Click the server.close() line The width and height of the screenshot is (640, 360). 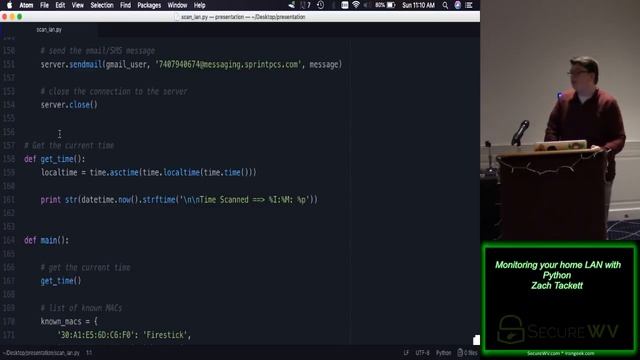click(x=69, y=105)
